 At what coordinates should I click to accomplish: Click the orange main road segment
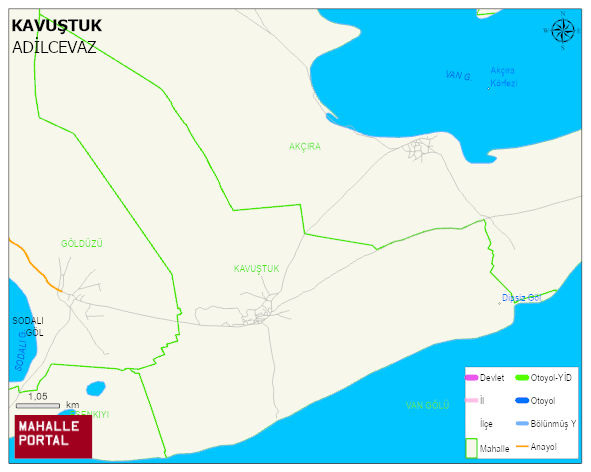point(35,267)
